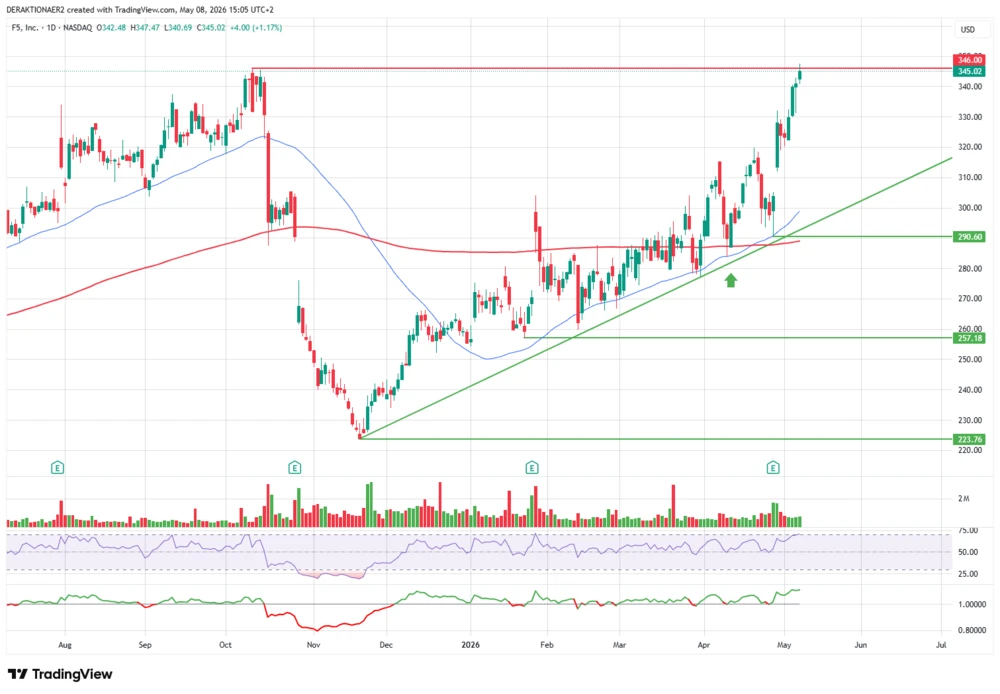Click the Mar label on the time axis

(619, 645)
